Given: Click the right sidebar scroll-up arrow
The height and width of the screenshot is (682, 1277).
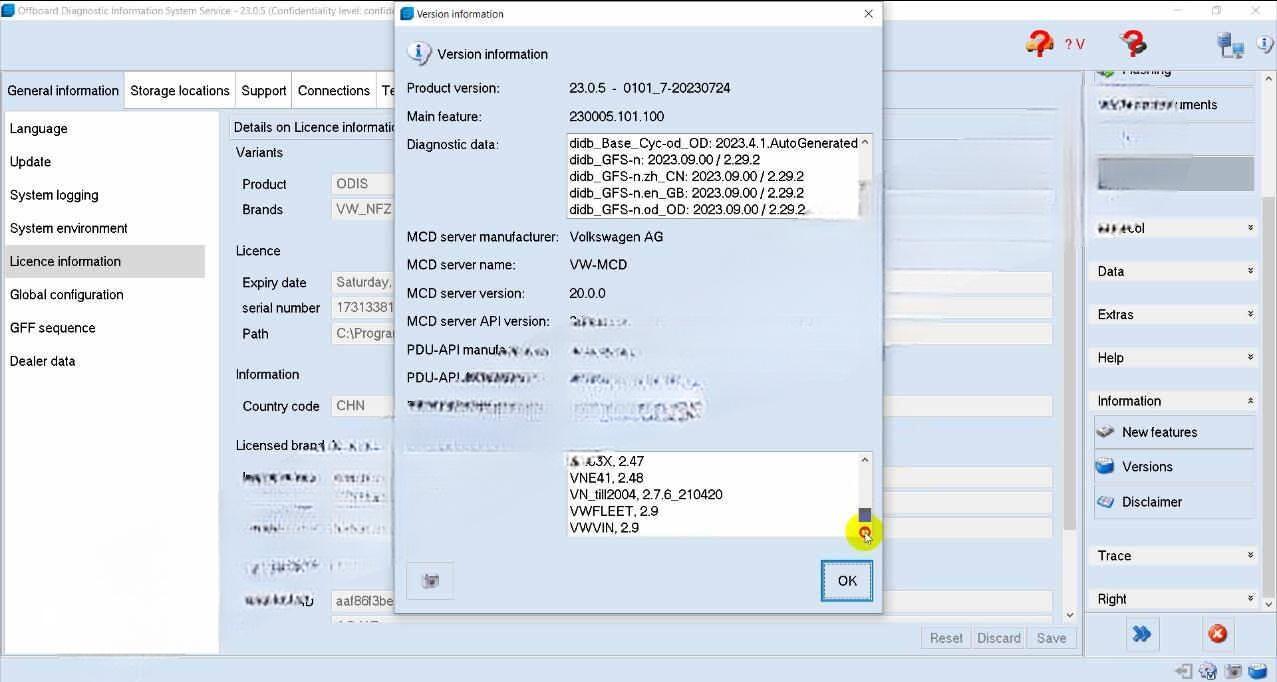Looking at the screenshot, I should pyautogui.click(x=1267, y=80).
